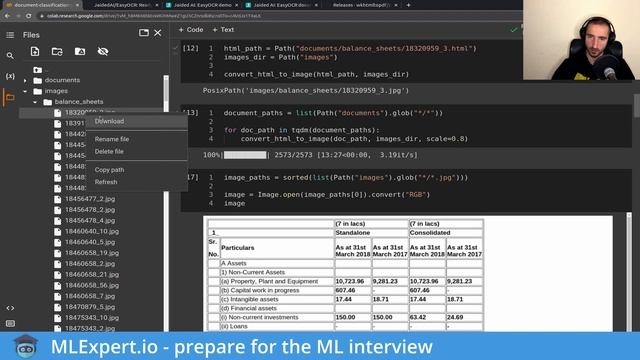
Task: Click the balance_sheets folder icon
Action: pos(48,102)
